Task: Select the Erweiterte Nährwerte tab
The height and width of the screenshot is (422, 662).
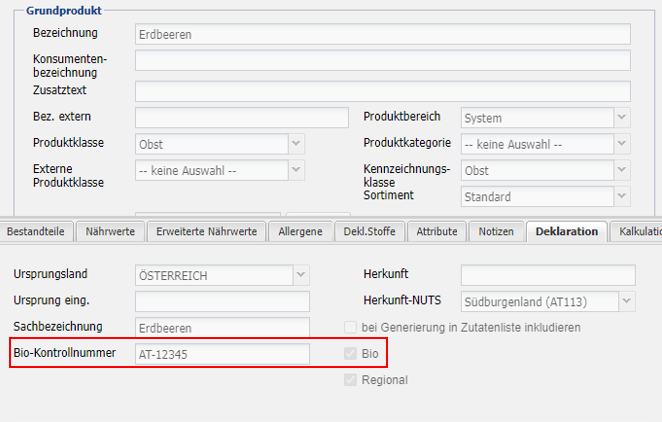Action: 207,231
